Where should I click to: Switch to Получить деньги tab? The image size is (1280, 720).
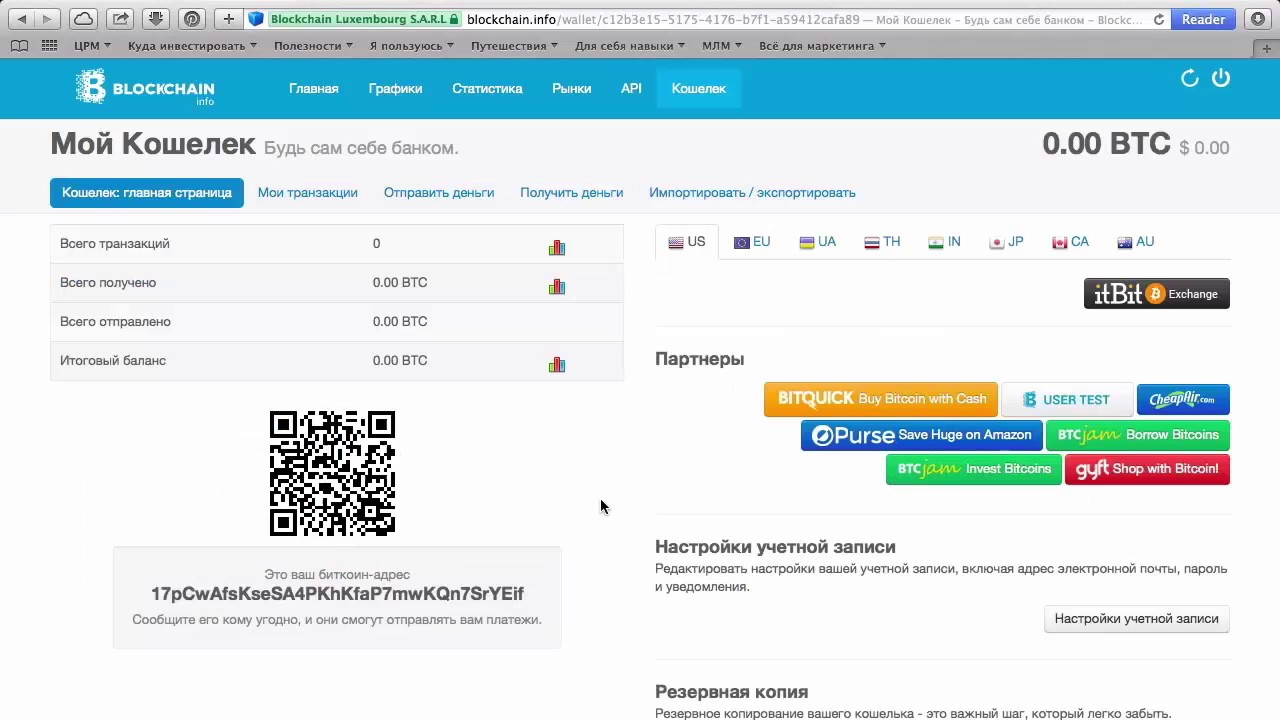pyautogui.click(x=571, y=193)
